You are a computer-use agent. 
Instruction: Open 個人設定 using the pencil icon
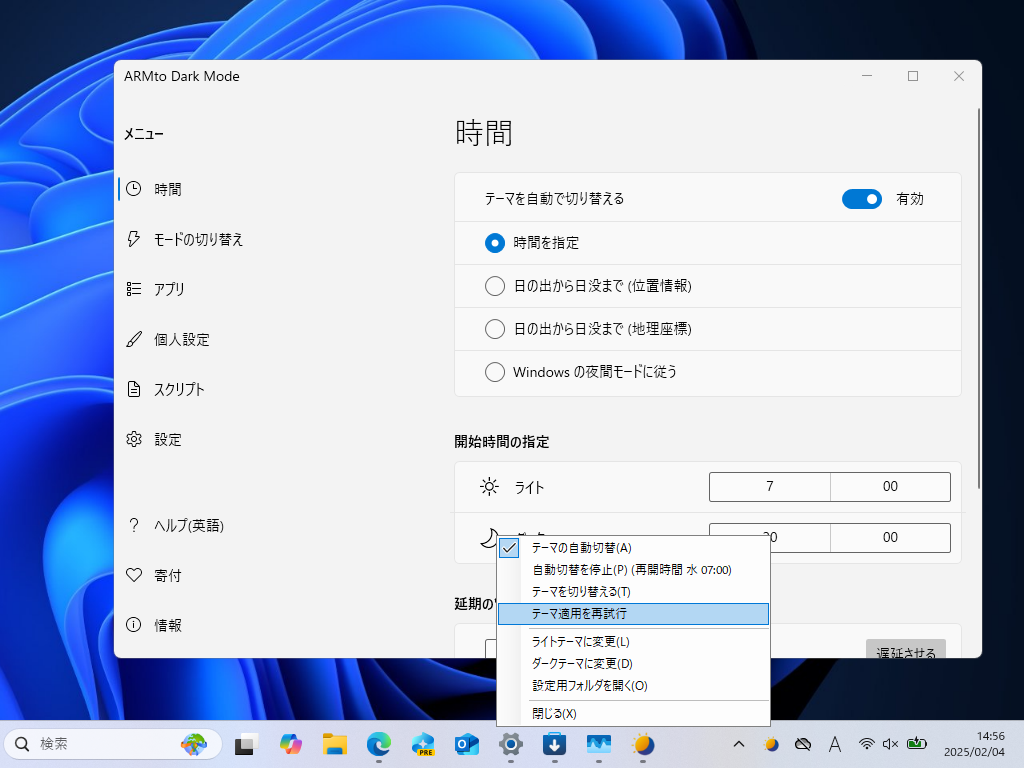[133, 339]
